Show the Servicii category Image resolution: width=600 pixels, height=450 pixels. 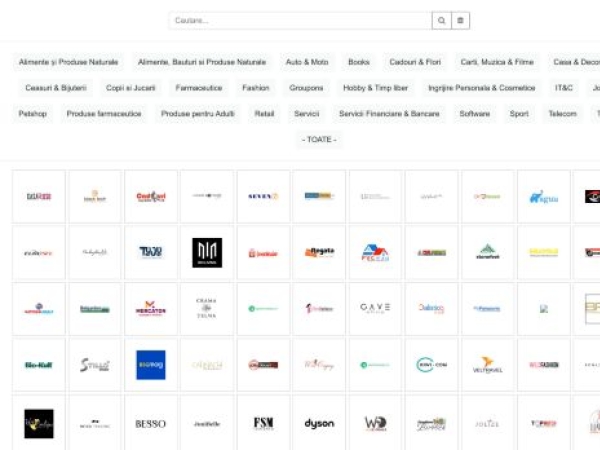tap(307, 114)
